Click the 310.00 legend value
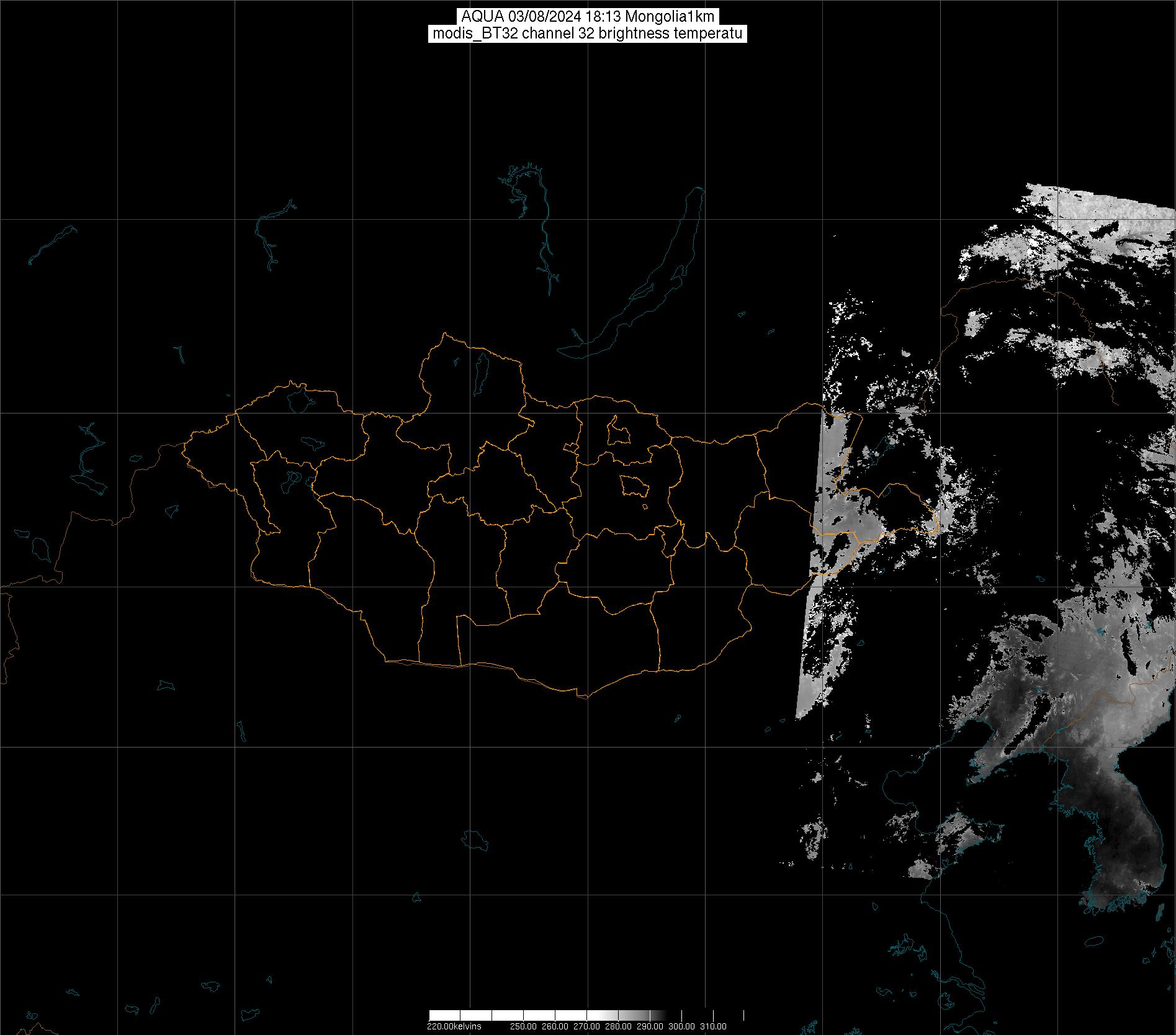 pyautogui.click(x=713, y=1026)
